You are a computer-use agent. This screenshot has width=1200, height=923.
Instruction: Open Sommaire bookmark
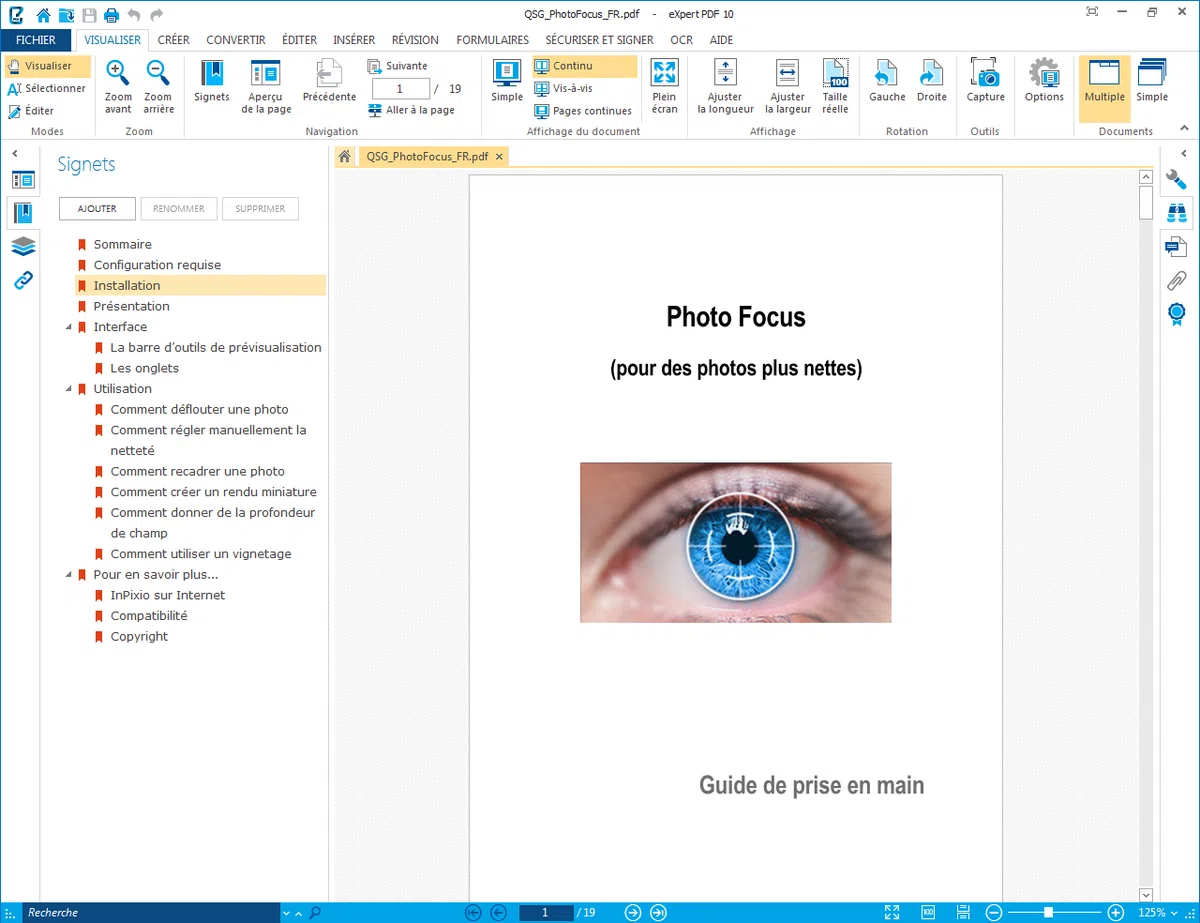pyautogui.click(x=123, y=244)
